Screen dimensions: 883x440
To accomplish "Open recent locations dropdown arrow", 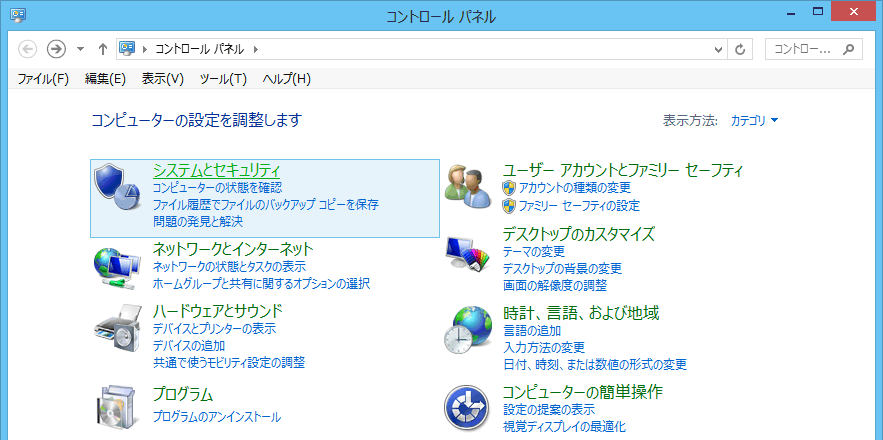I will tap(80, 50).
